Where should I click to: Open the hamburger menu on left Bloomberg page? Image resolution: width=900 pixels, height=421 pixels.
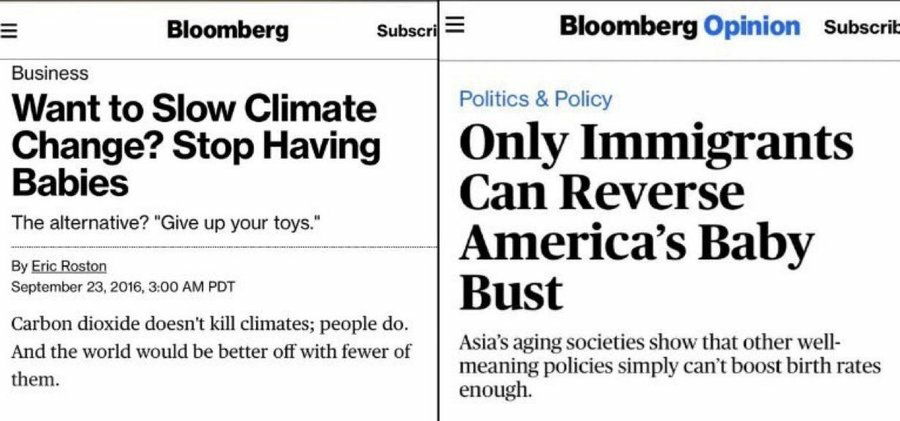coord(7,30)
